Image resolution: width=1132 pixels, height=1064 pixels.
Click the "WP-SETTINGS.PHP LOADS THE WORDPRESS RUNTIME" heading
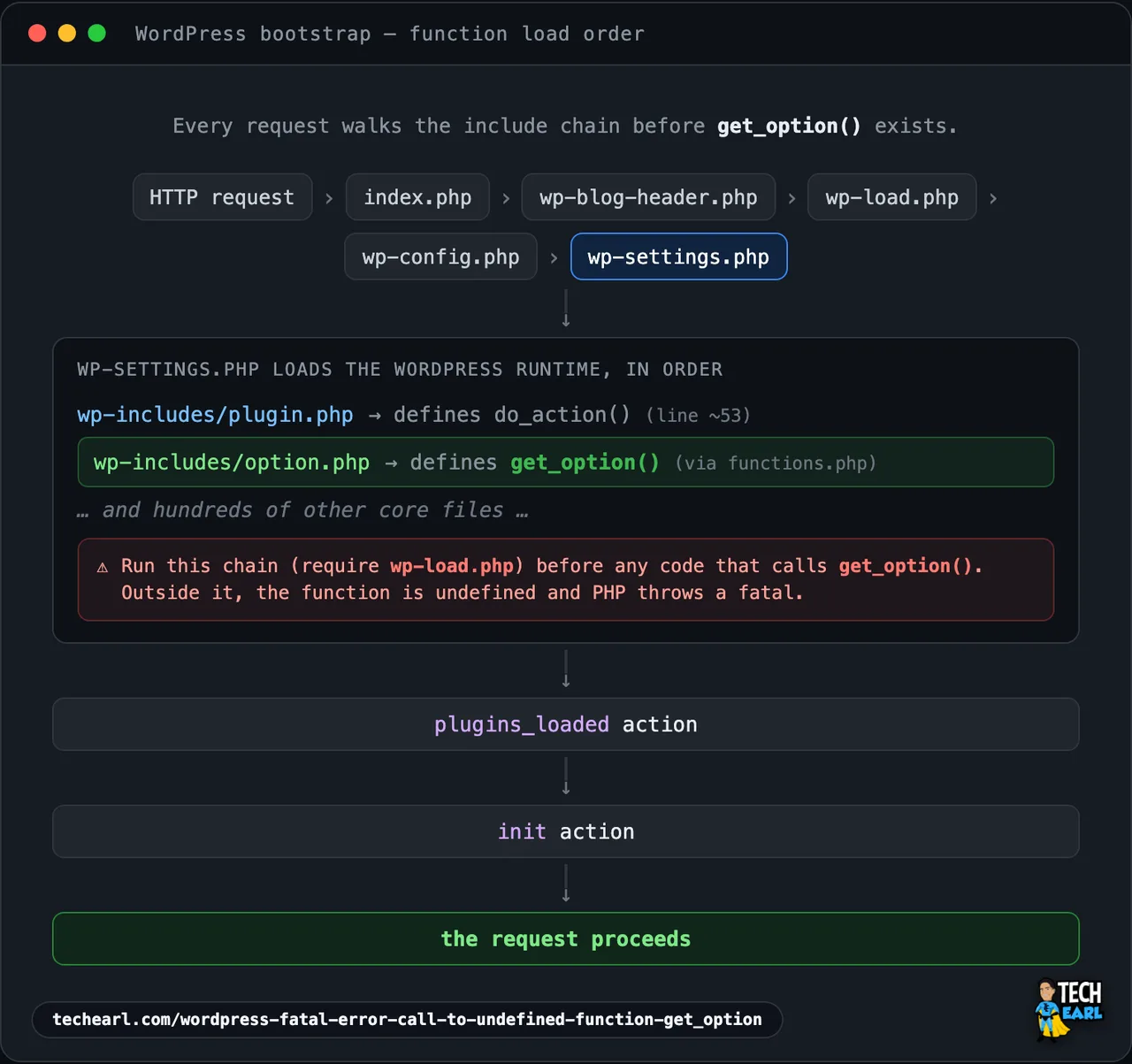400,369
